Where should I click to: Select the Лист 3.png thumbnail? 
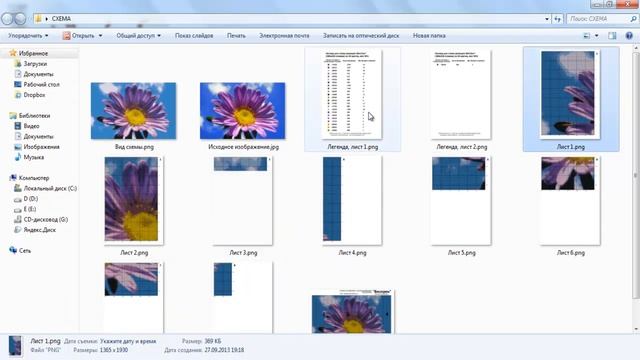(243, 201)
